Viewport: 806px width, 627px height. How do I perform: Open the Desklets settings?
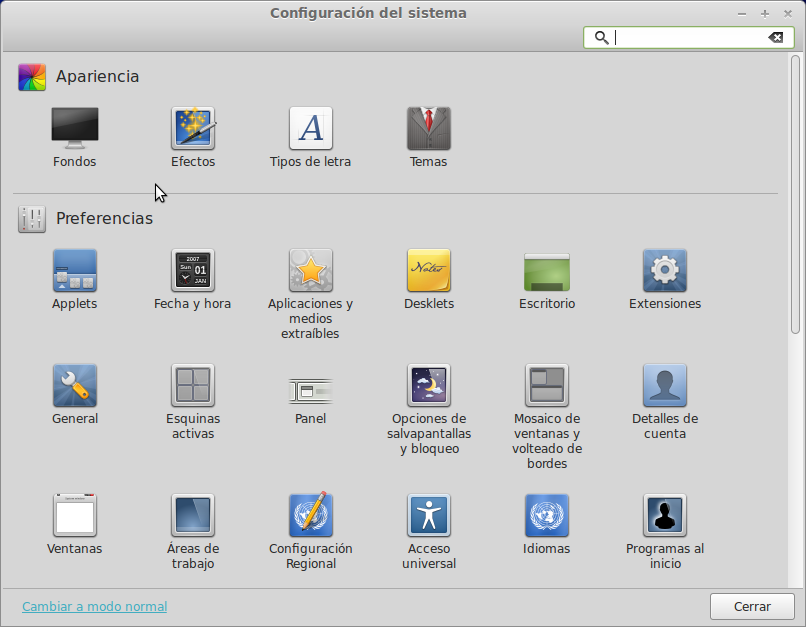428,271
